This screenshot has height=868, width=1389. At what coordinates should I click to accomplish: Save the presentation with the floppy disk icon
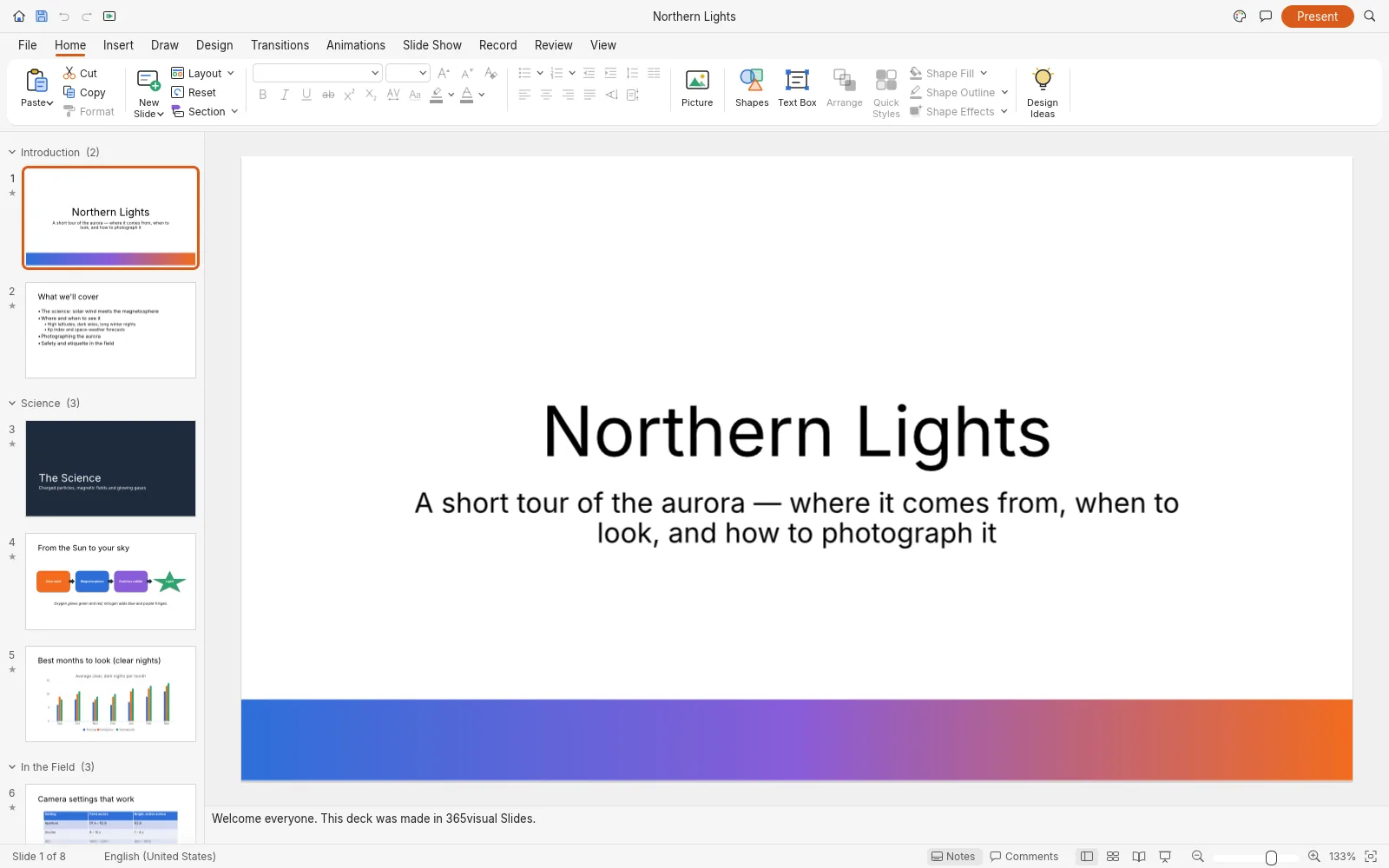pyautogui.click(x=42, y=16)
